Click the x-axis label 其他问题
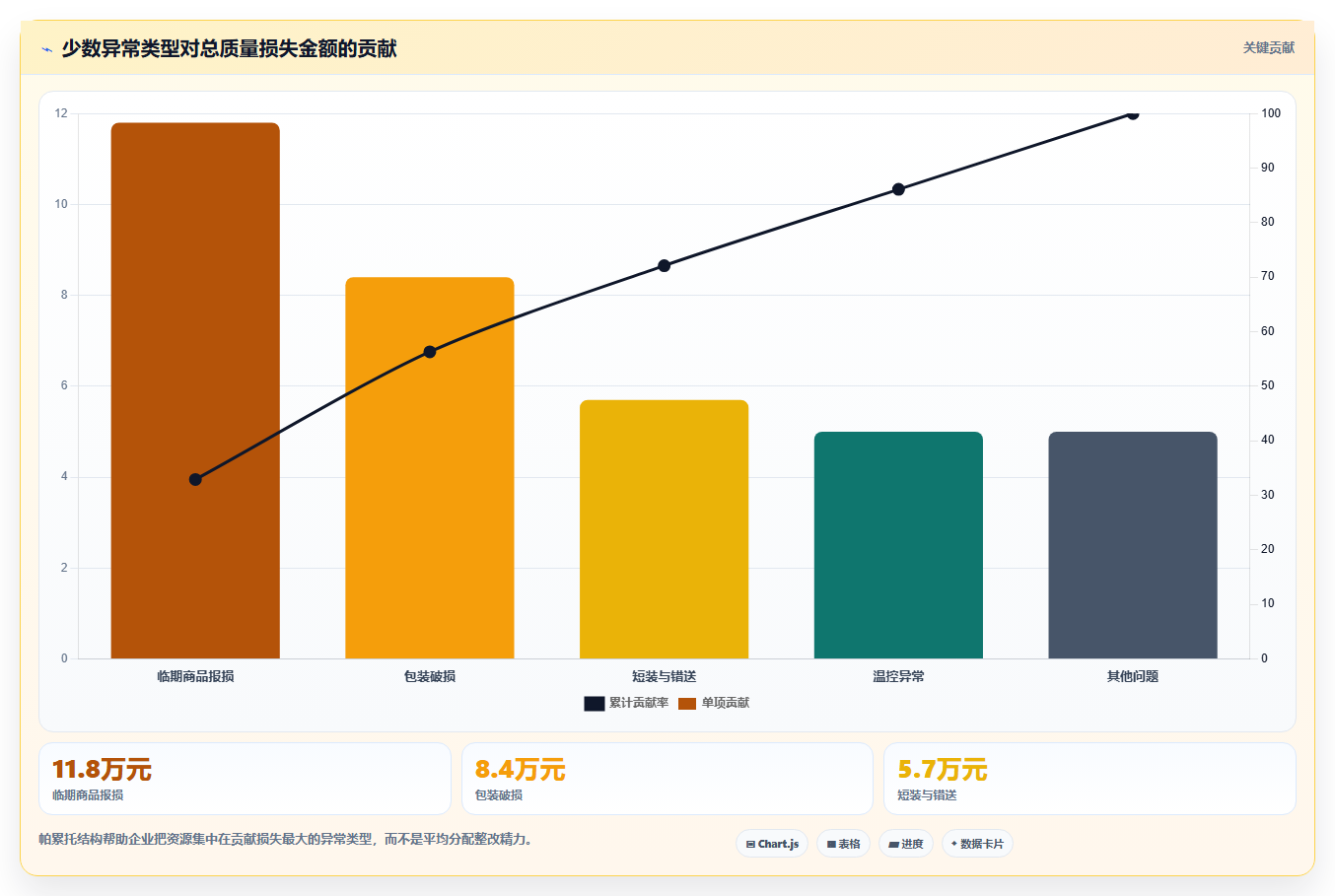This screenshot has width=1335, height=896. click(x=1133, y=676)
